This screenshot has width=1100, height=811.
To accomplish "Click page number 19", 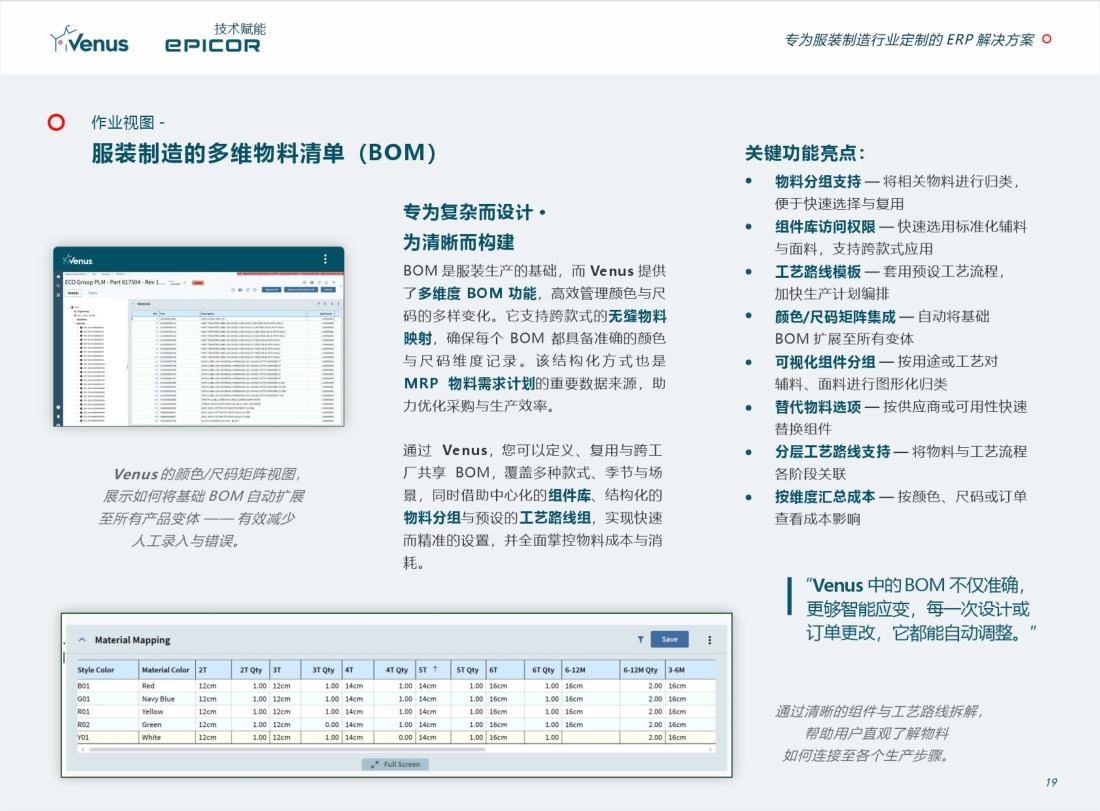I will pos(1051,782).
